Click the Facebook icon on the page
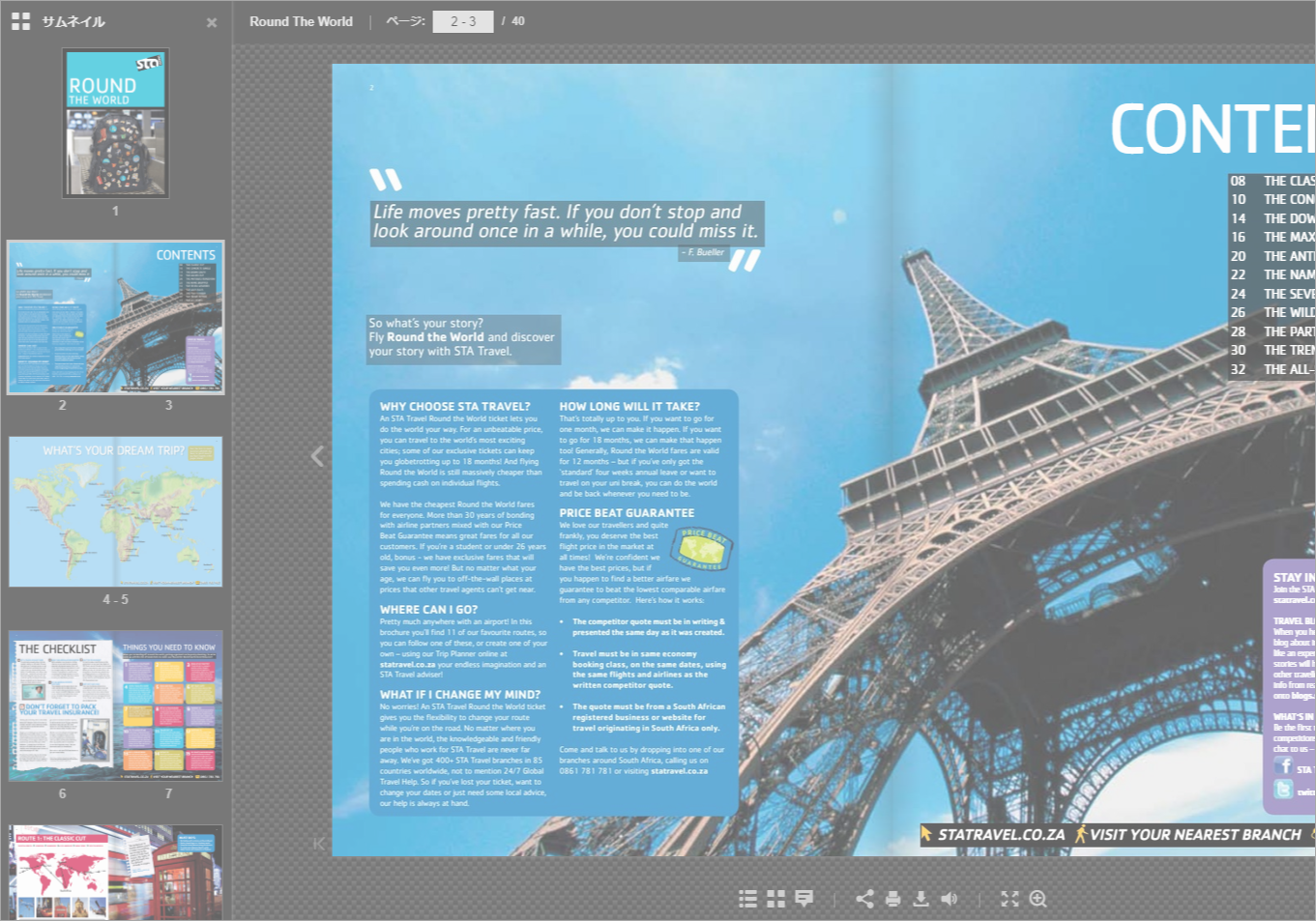Image resolution: width=1316 pixels, height=921 pixels. [x=1283, y=765]
